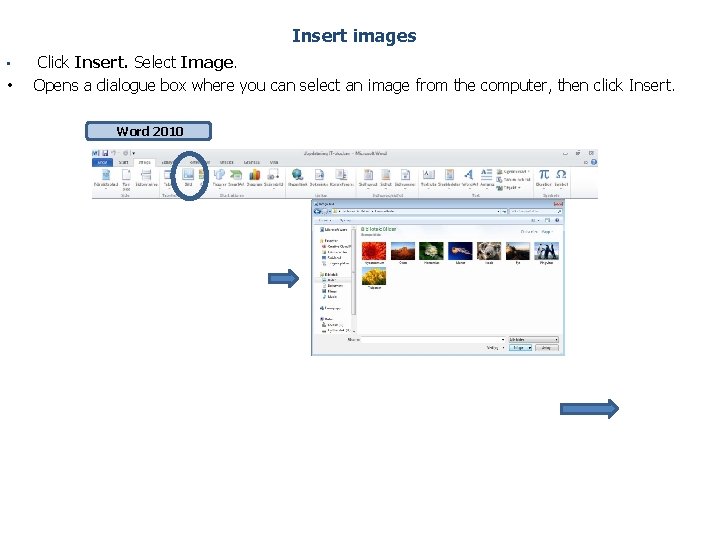This screenshot has width=720, height=540.
Task: Click the Quick Parts icon
Action: tap(449, 174)
